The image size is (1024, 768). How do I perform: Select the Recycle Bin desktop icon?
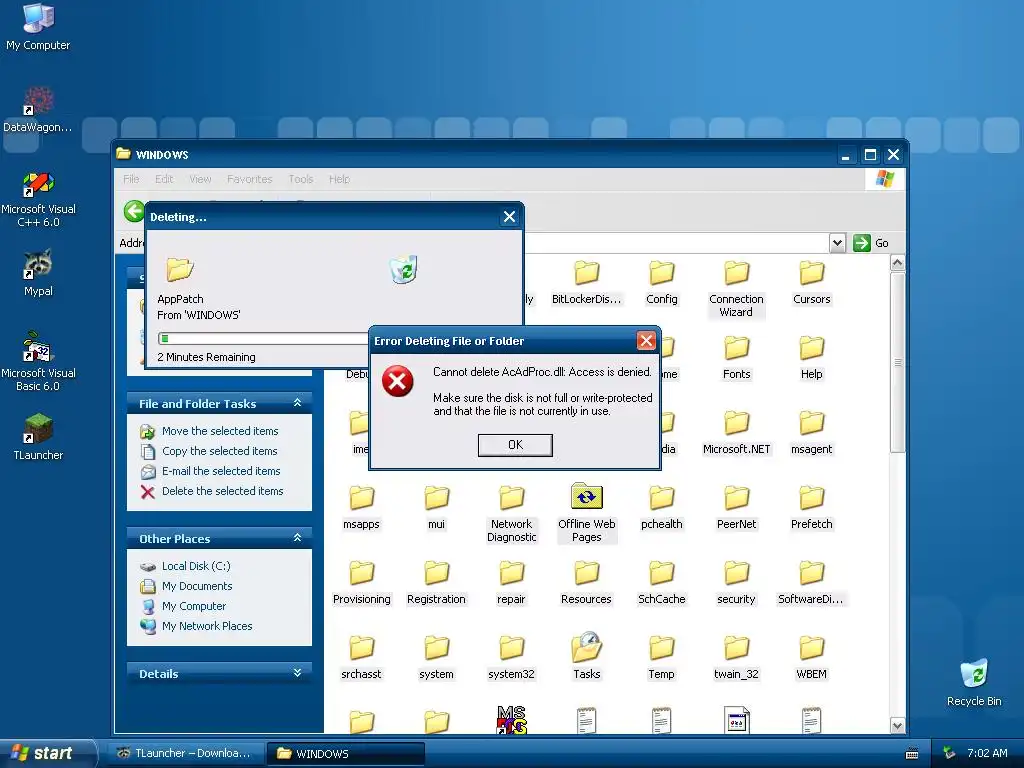974,682
